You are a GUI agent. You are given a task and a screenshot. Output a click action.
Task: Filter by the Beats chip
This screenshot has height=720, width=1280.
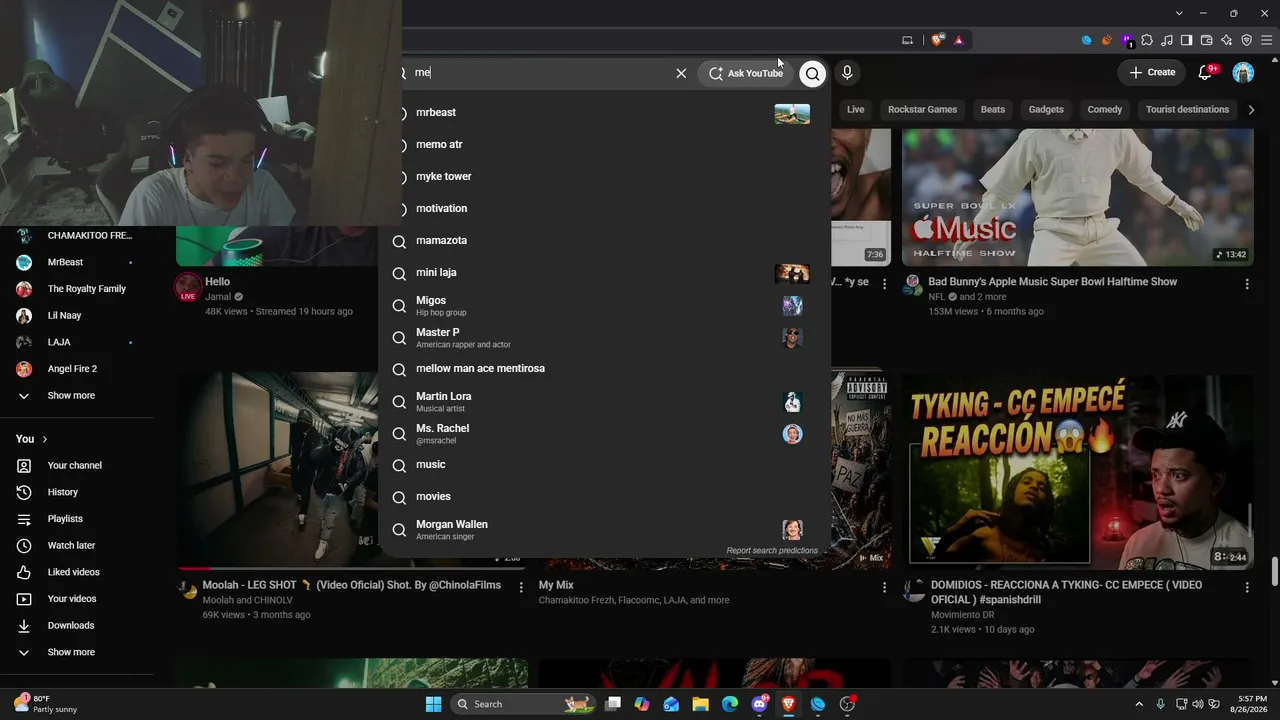pyautogui.click(x=993, y=109)
